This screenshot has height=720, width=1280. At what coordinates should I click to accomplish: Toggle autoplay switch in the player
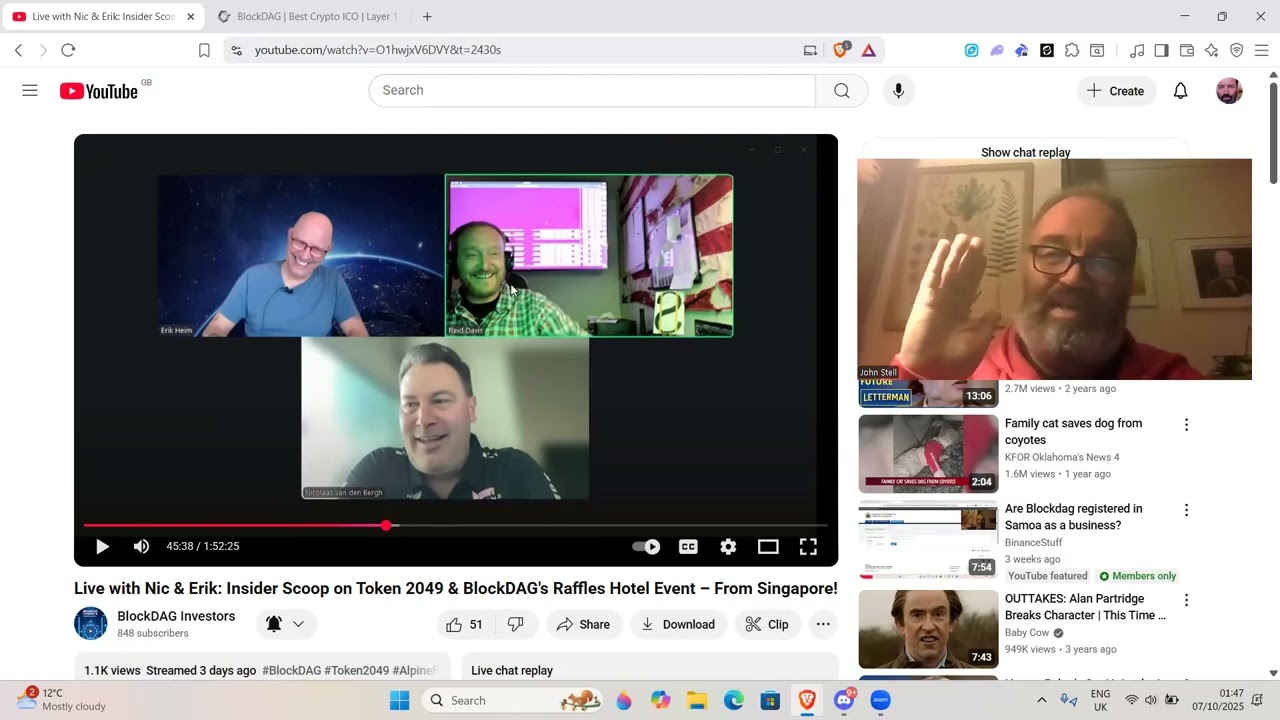click(646, 547)
